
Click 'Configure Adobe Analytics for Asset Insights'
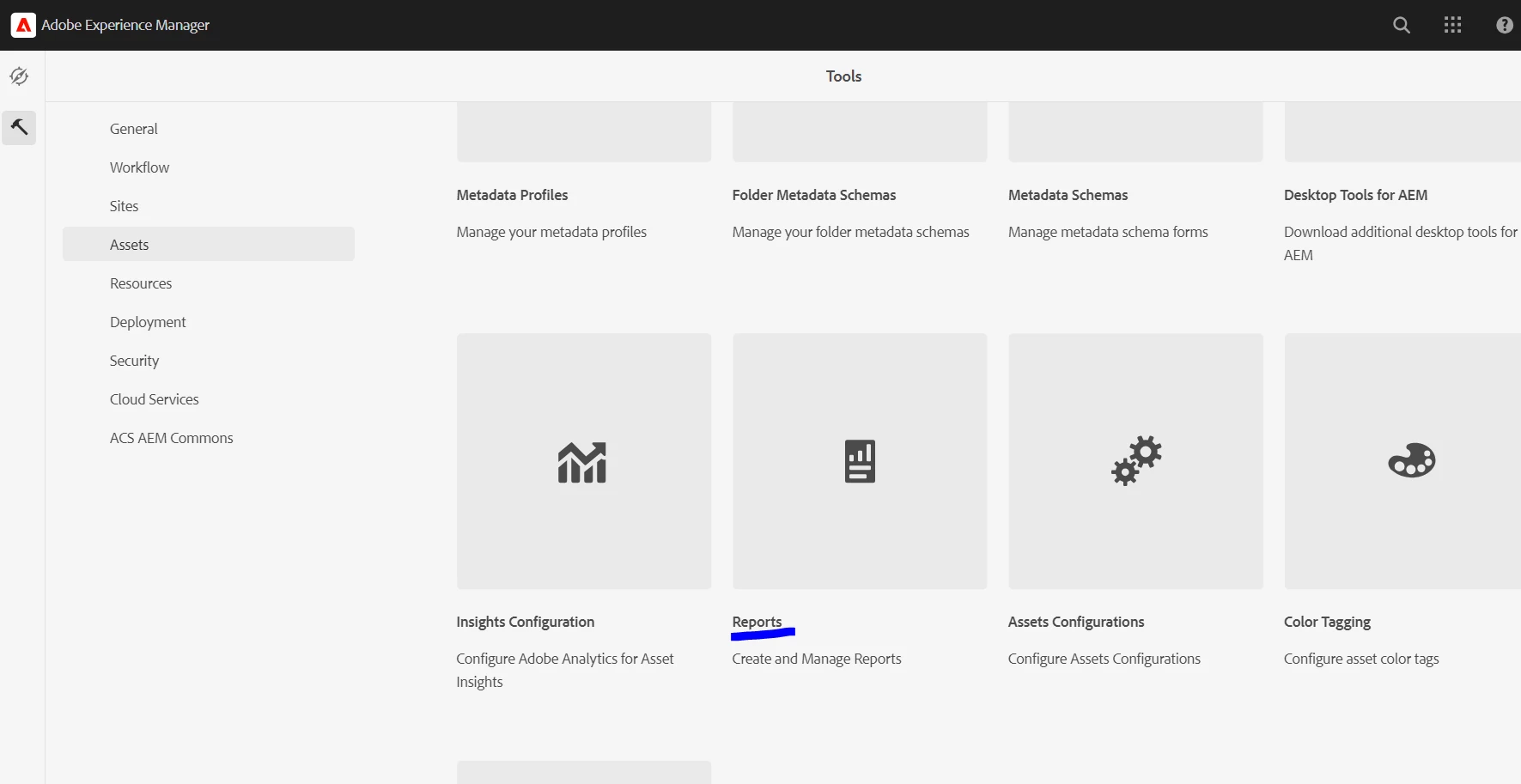coord(565,670)
